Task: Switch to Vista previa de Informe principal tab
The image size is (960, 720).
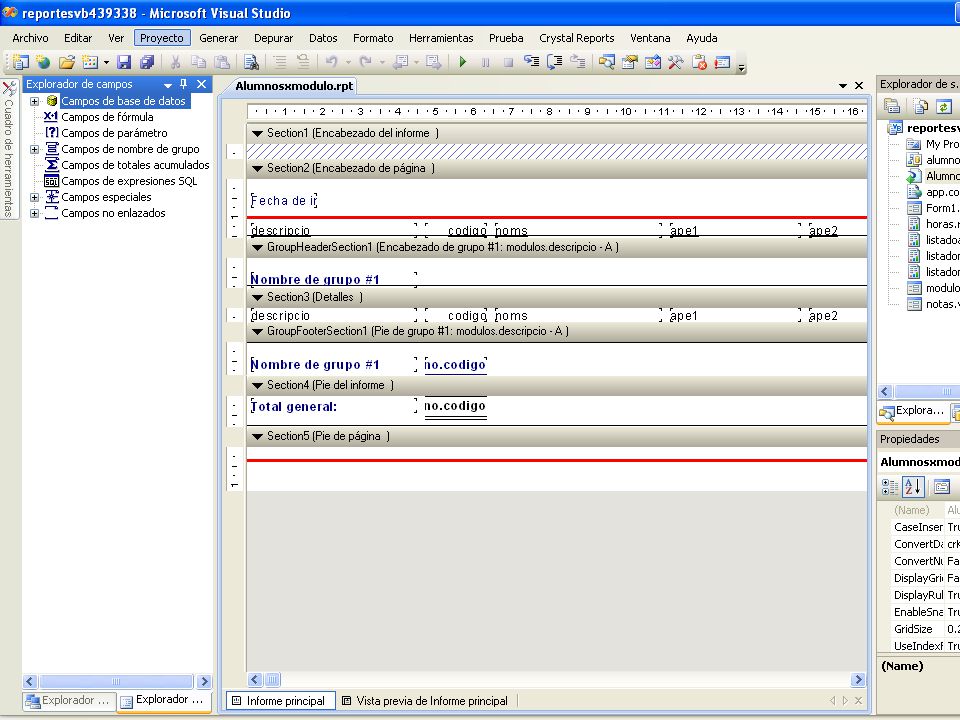Action: [425, 701]
